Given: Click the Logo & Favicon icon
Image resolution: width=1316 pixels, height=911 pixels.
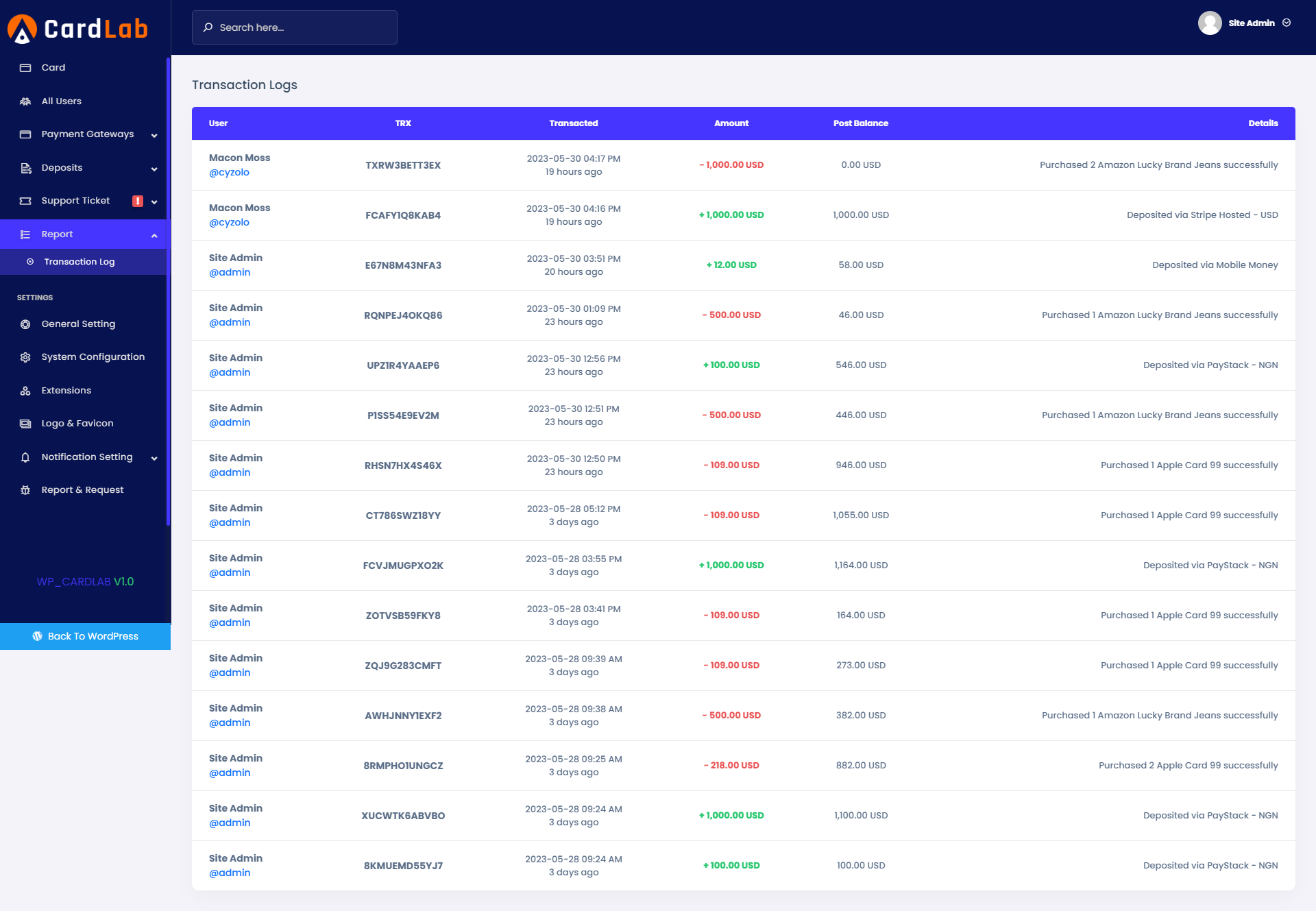Looking at the screenshot, I should click(x=25, y=424).
